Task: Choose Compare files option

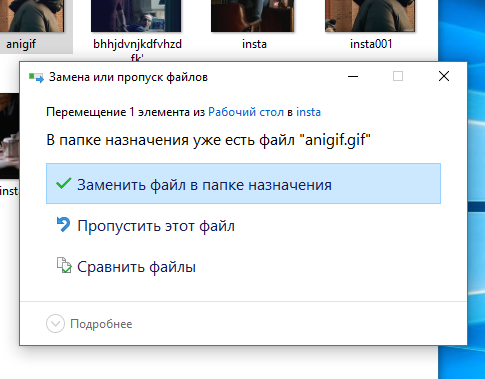Action: [136, 267]
